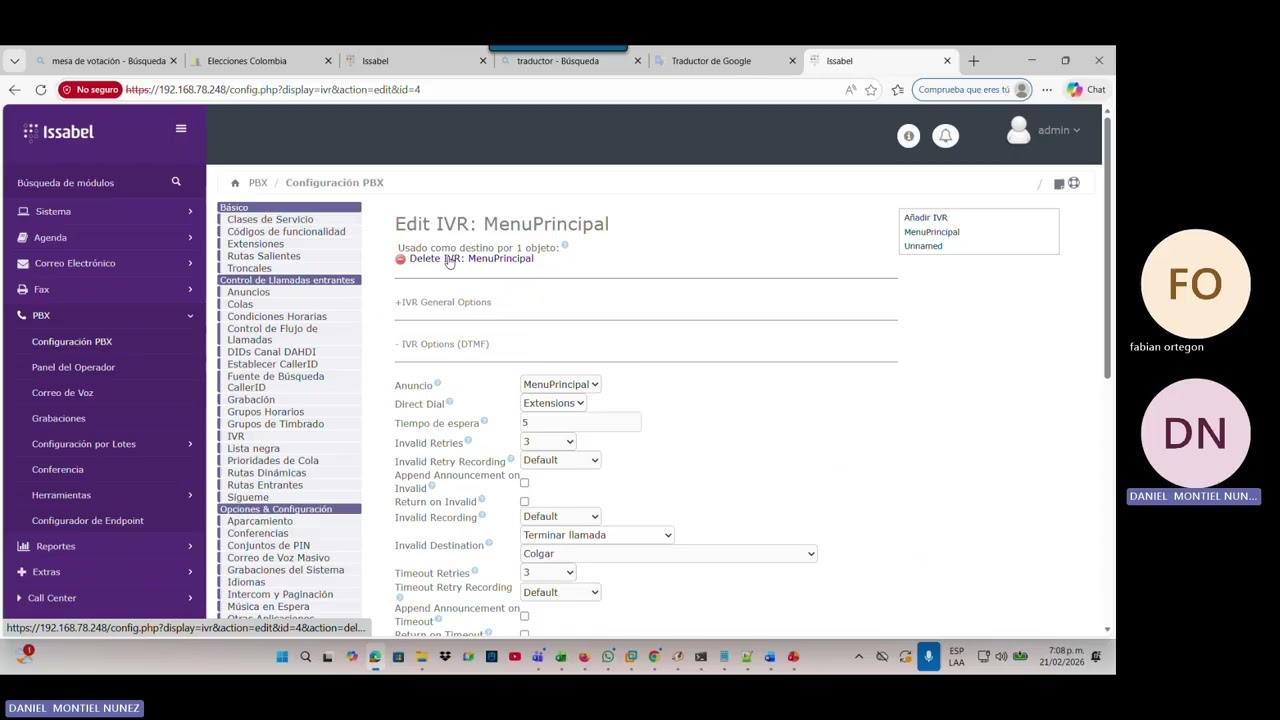Click the Delete IVR: MenuPrincipal link
The image size is (1280, 720).
(471, 259)
